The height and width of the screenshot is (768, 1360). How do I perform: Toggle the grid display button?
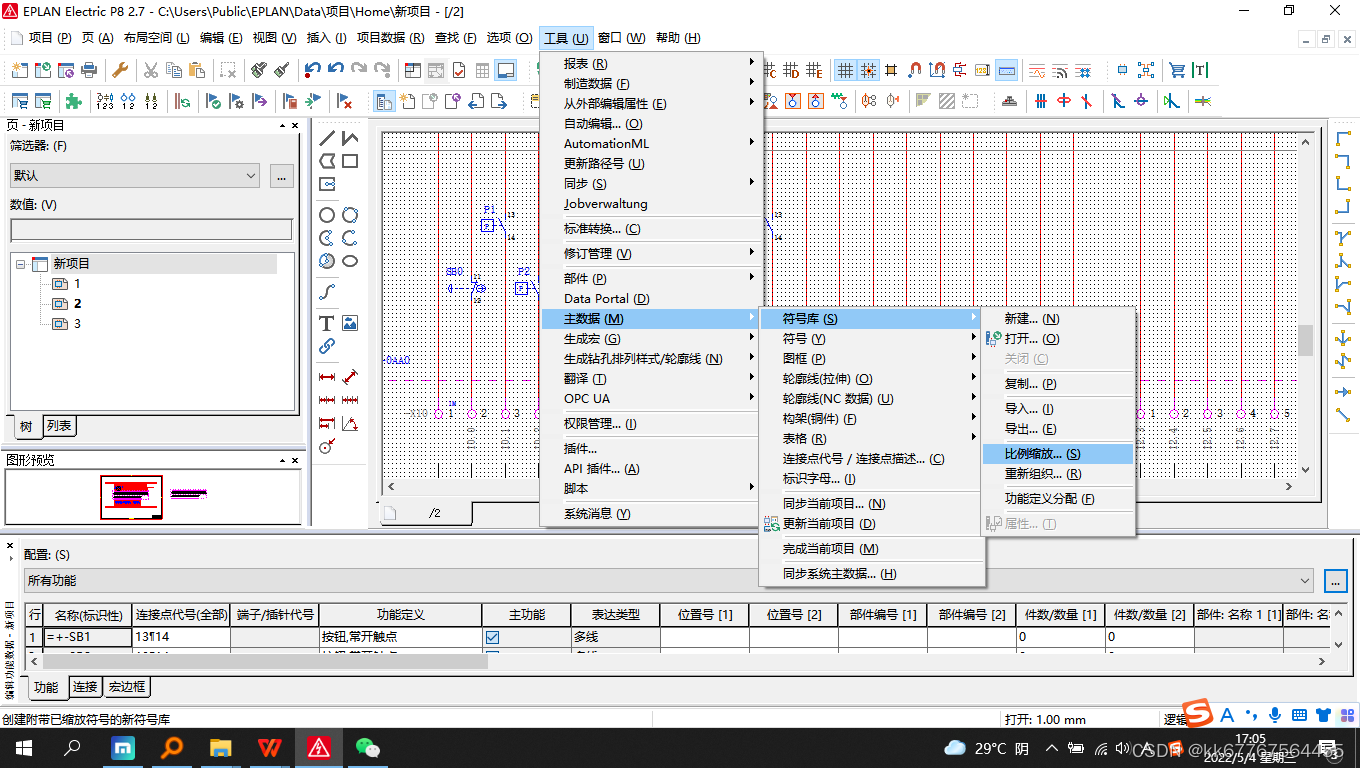pyautogui.click(x=845, y=70)
